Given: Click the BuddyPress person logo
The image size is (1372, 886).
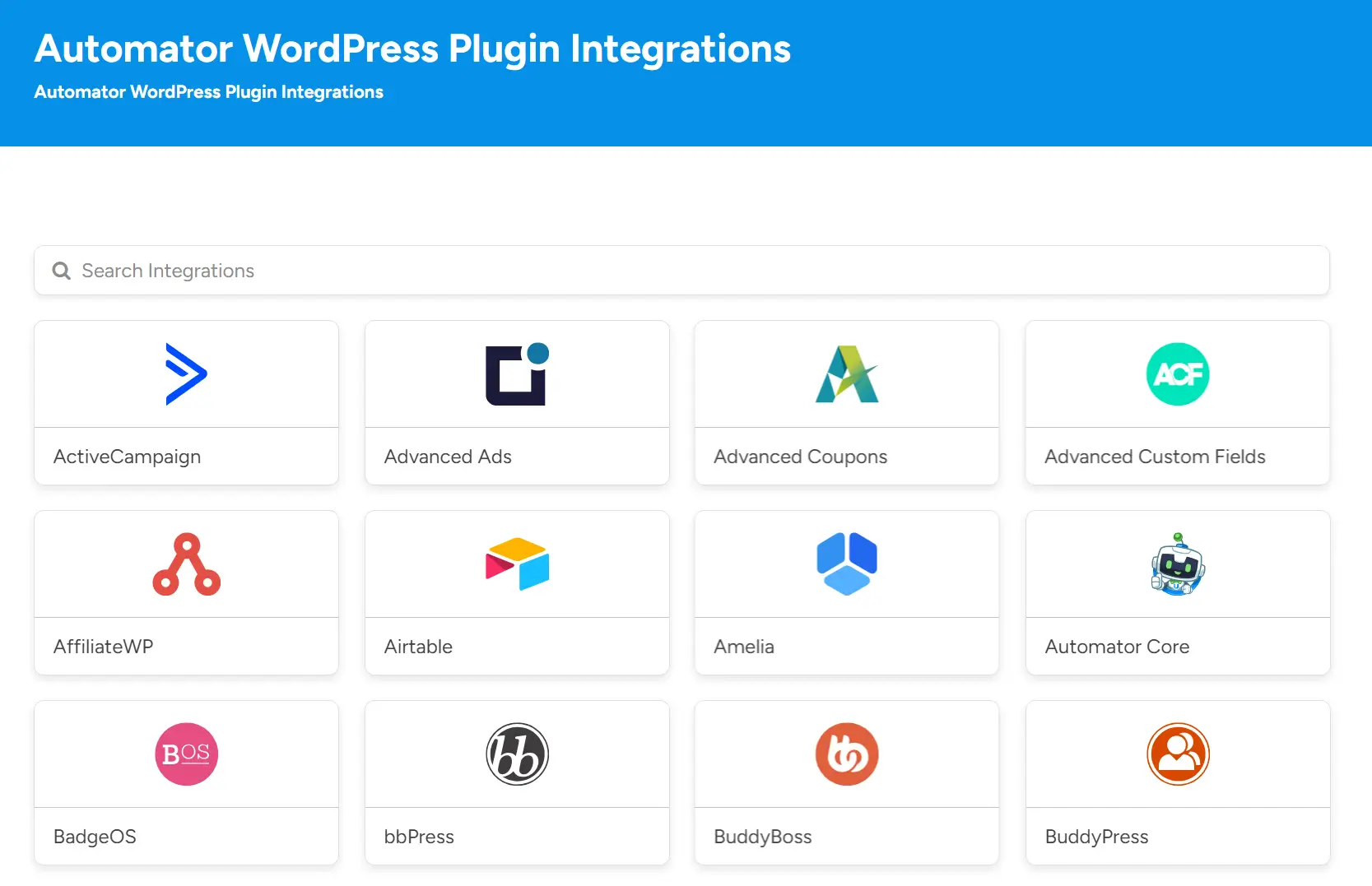Looking at the screenshot, I should point(1178,754).
